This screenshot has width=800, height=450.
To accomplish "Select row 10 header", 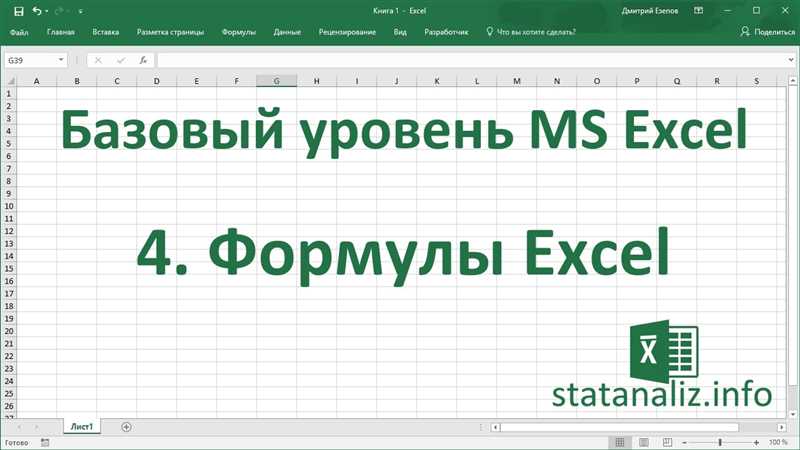I will click(9, 206).
